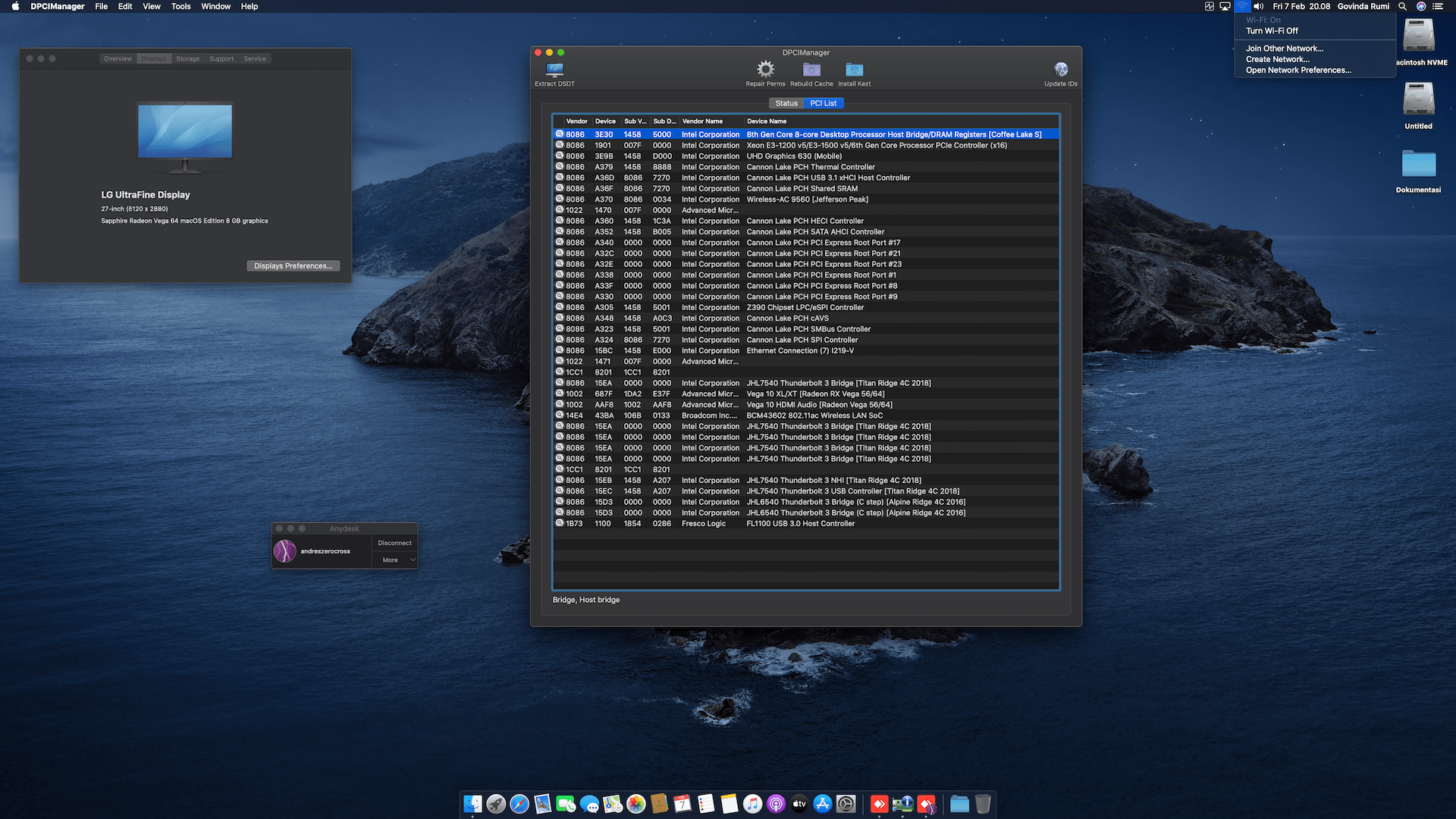
Task: Click Disconnect in AnyDesk window
Action: coord(394,543)
